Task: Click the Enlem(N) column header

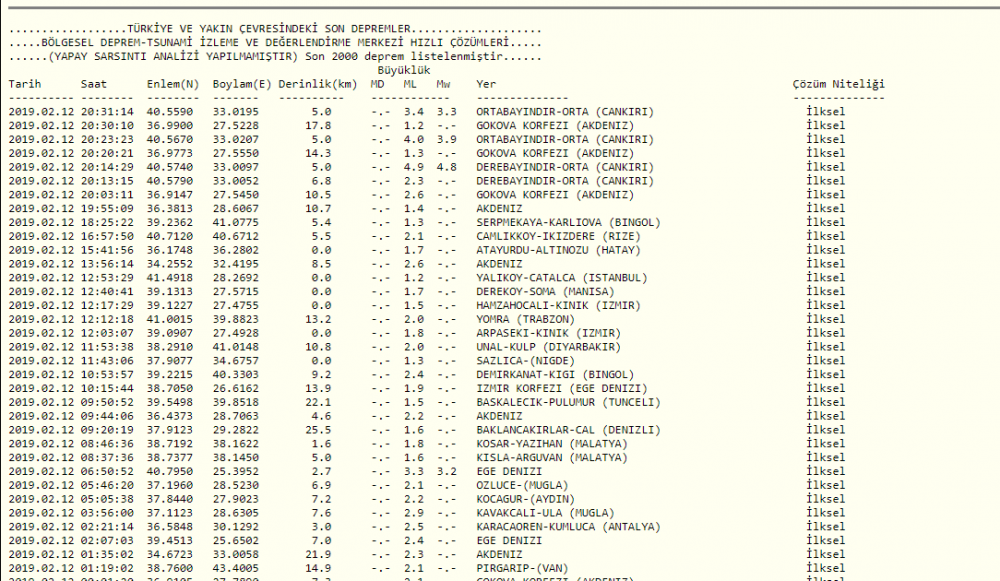Action: click(172, 84)
